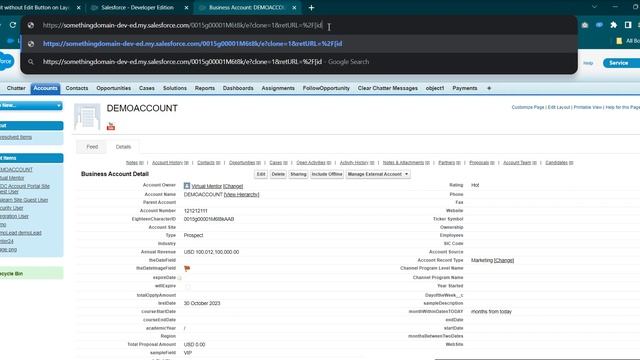Viewport: 640px width, 360px height.
Task: Click the flag image in theDateImageField
Action: (x=187, y=269)
